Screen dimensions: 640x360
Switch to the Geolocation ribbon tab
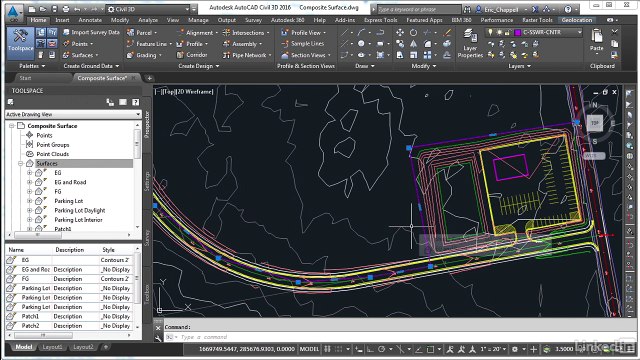click(x=577, y=20)
